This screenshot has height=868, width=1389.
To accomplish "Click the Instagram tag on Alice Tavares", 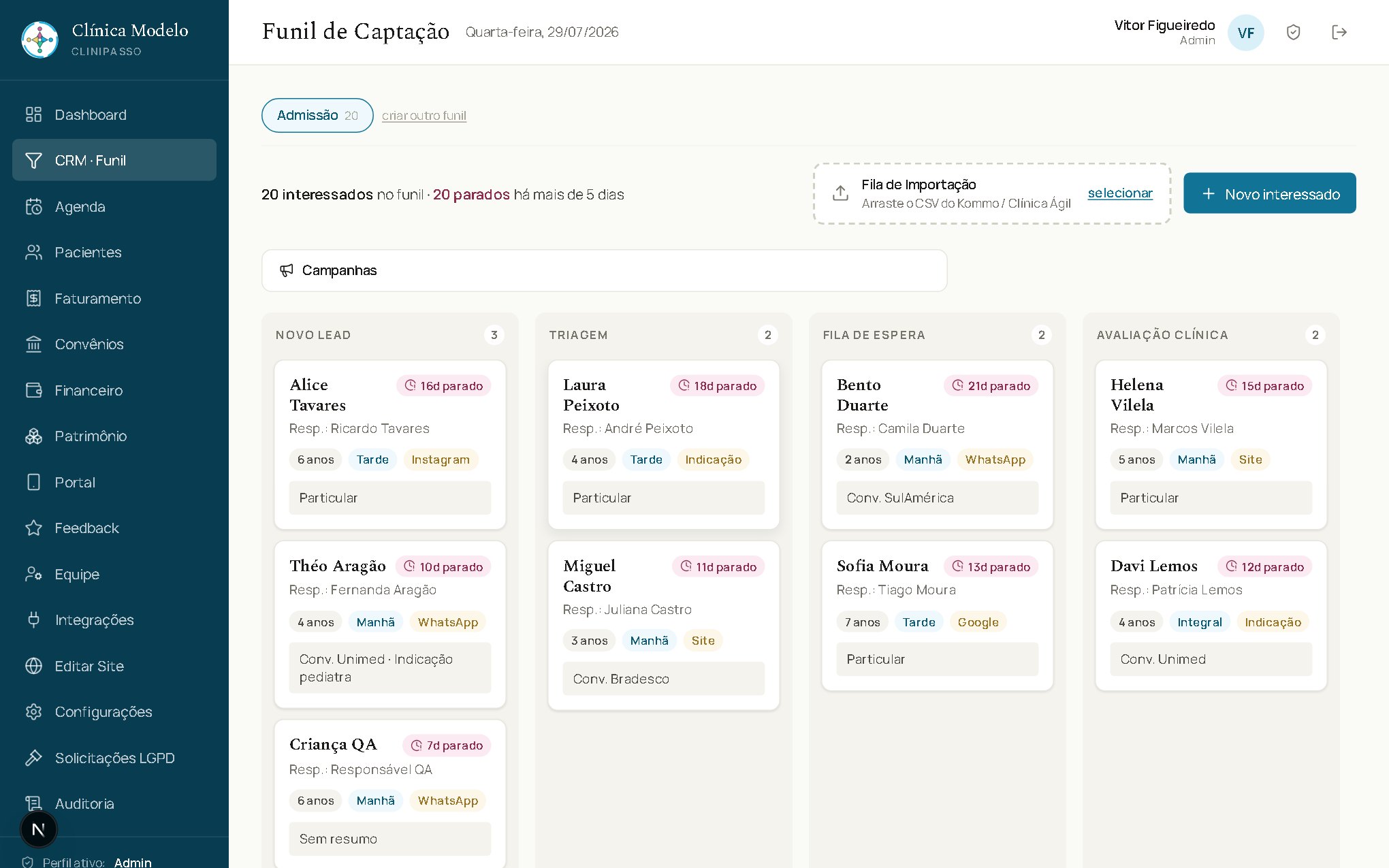I will click(441, 460).
